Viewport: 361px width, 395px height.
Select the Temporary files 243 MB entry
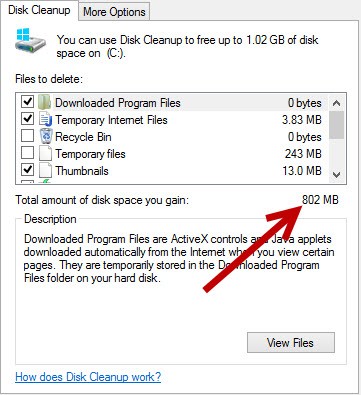172,154
